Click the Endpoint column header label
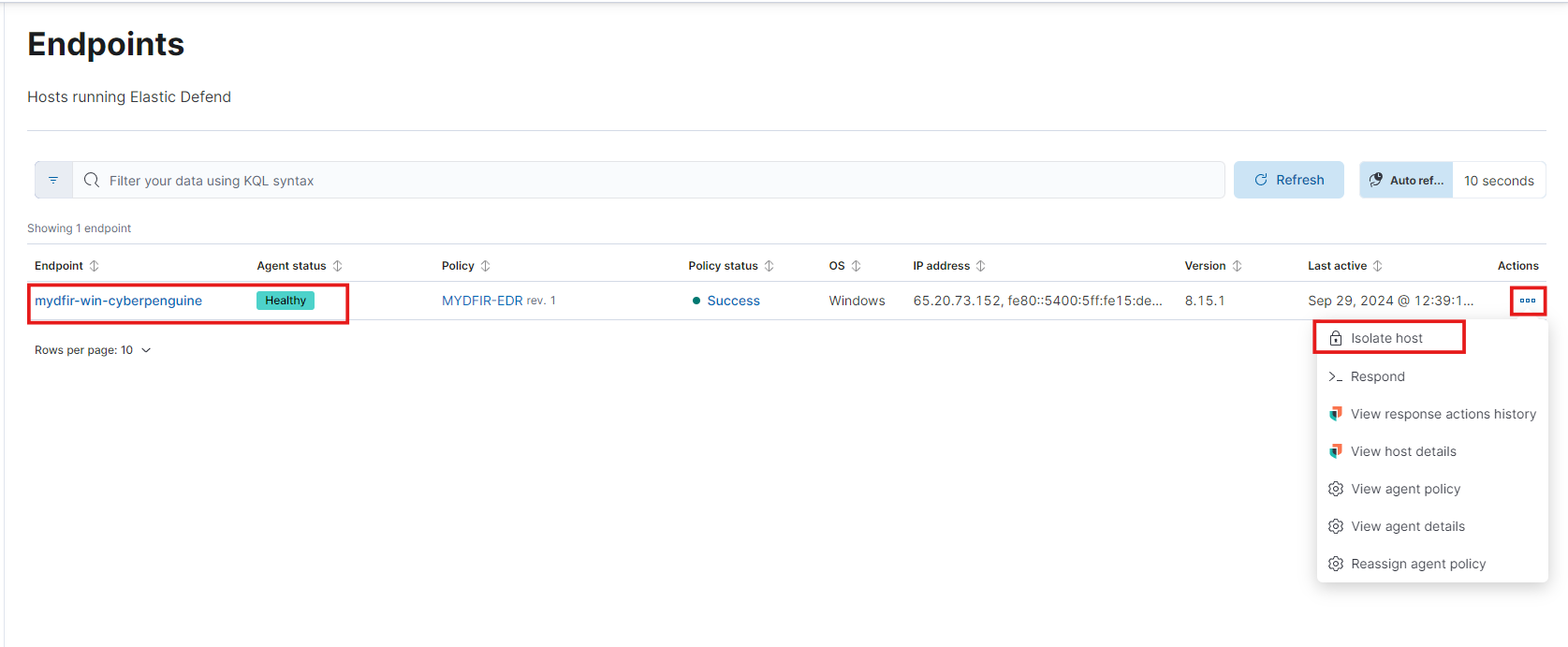This screenshot has width=1568, height=647. [59, 266]
